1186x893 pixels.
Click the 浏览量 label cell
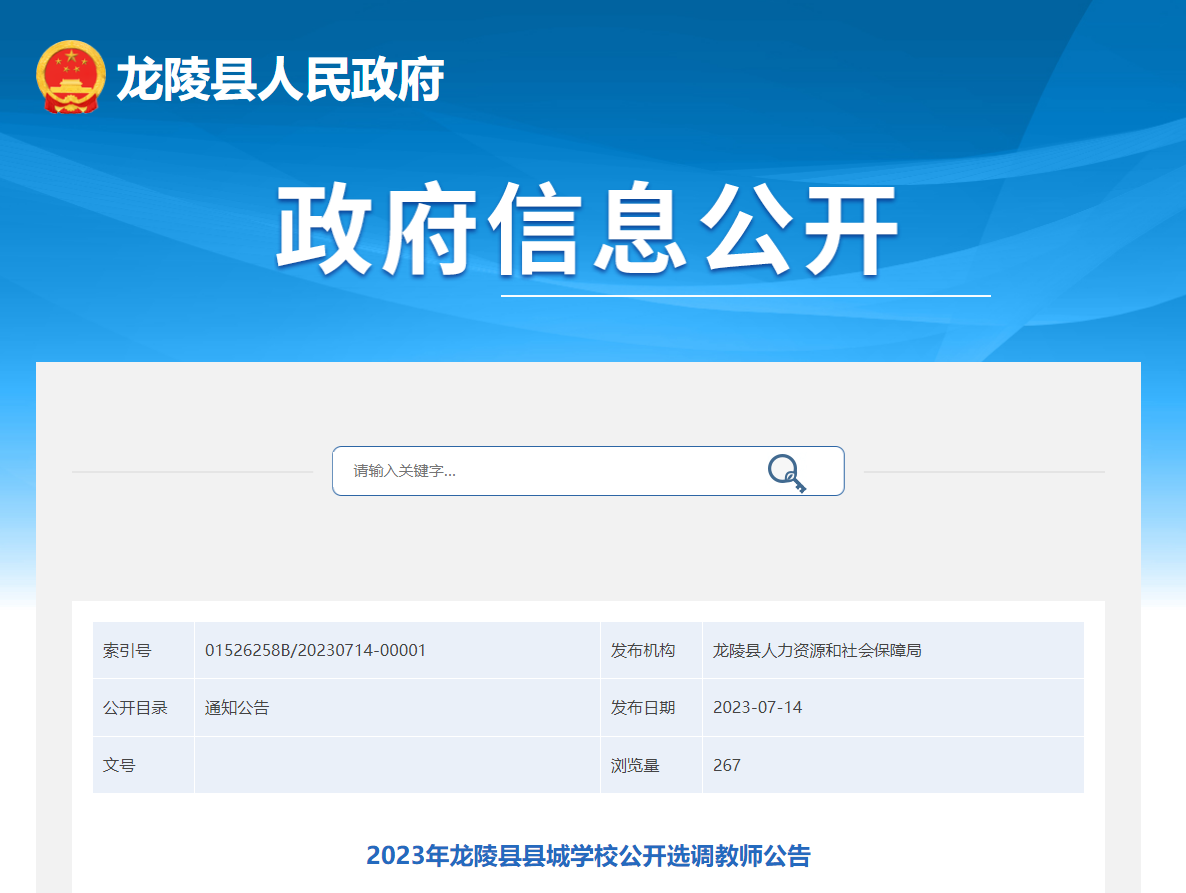pyautogui.click(x=651, y=765)
